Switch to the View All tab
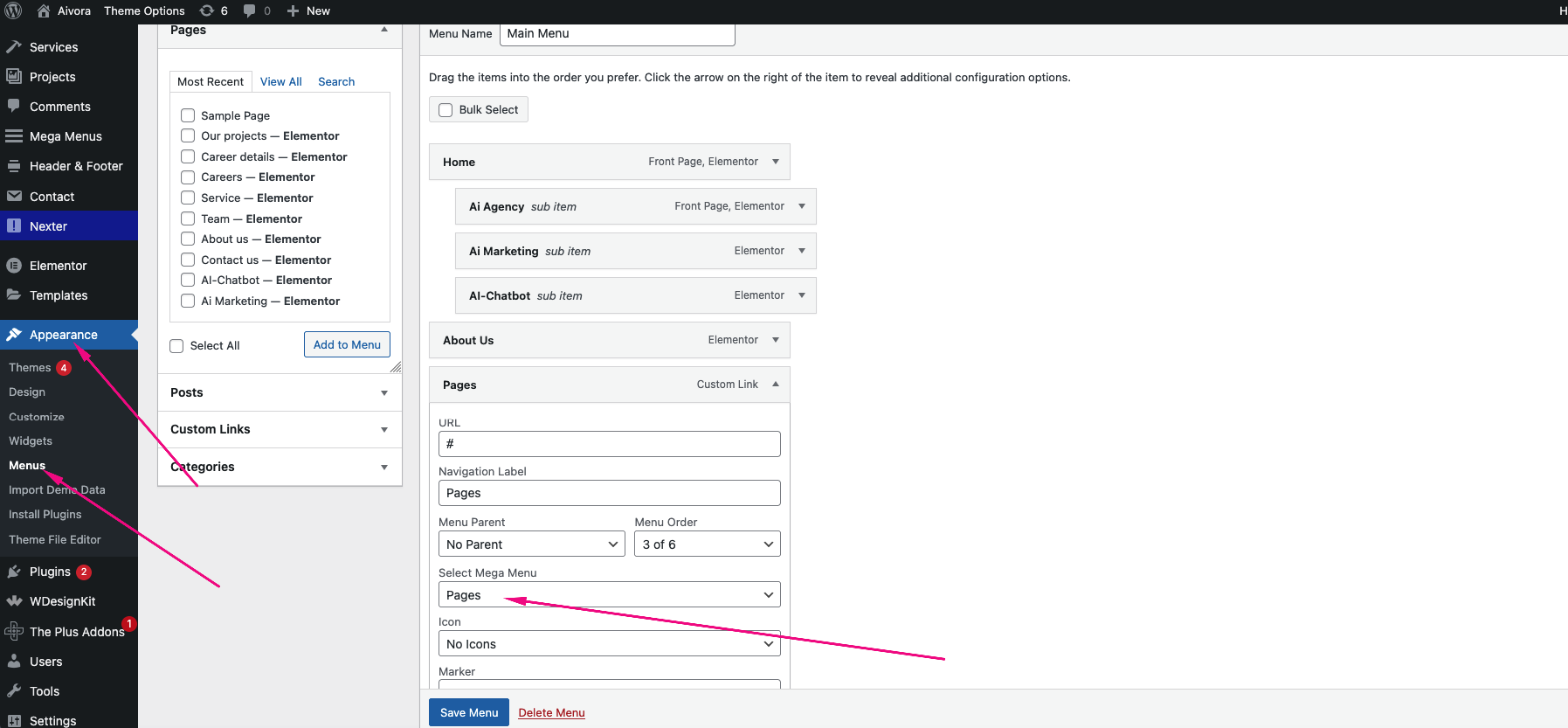The width and height of the screenshot is (1568, 728). pos(280,82)
